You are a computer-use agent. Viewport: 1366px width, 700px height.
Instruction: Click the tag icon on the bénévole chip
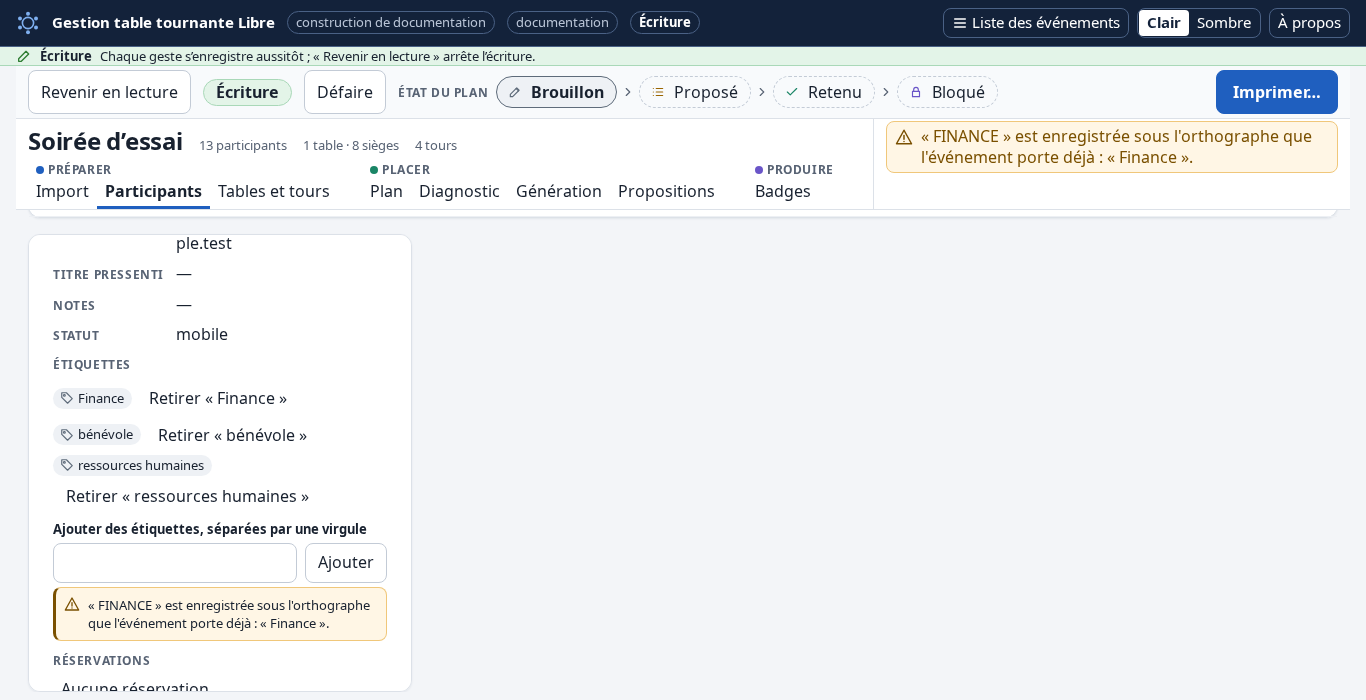[x=67, y=435]
